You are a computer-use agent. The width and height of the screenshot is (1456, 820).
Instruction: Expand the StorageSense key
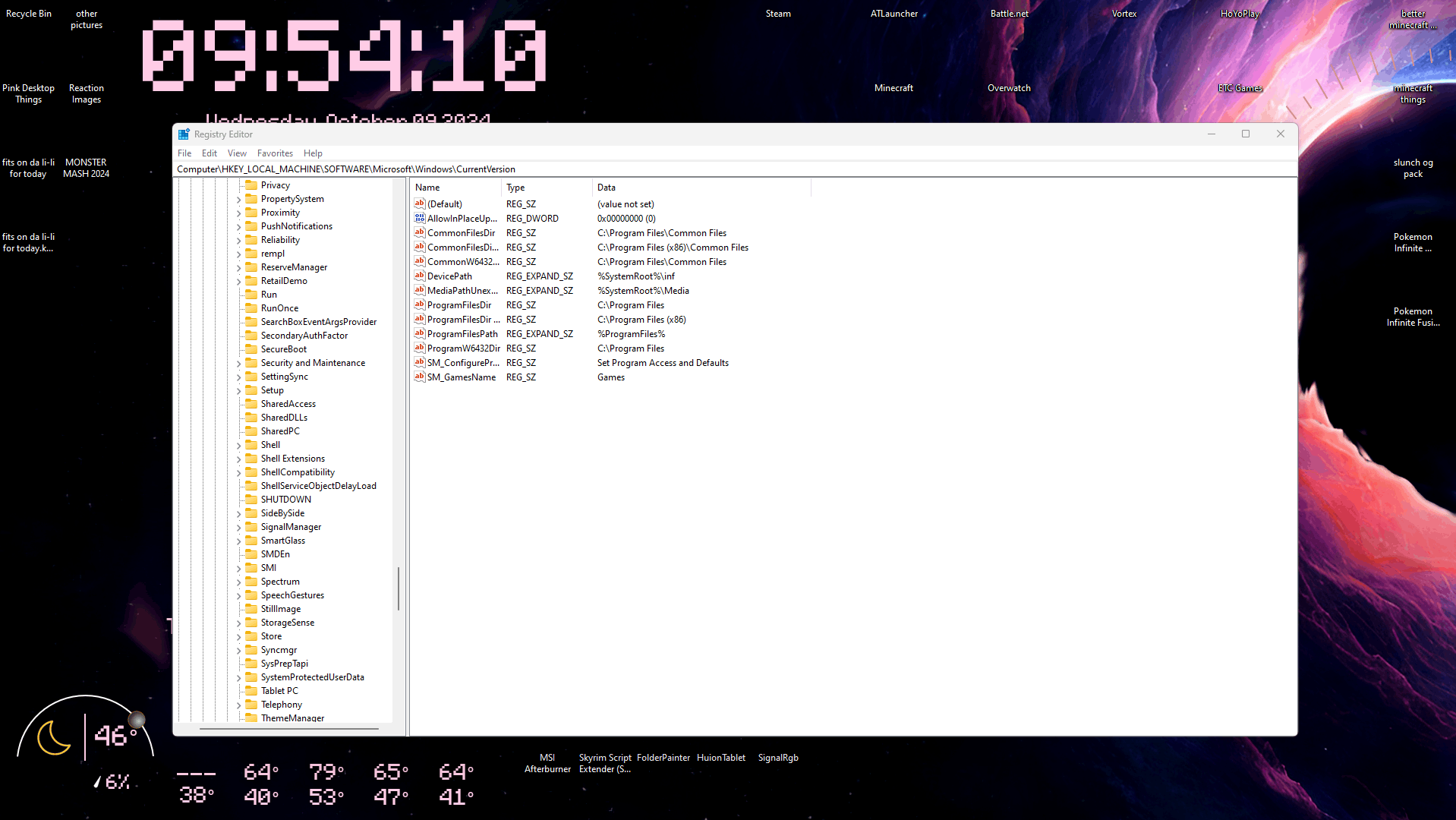pos(238,623)
